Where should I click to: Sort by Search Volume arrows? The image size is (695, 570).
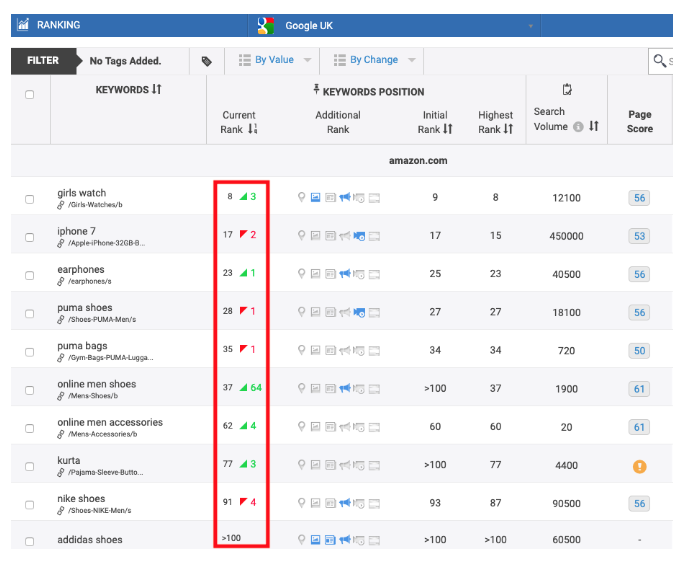594,126
